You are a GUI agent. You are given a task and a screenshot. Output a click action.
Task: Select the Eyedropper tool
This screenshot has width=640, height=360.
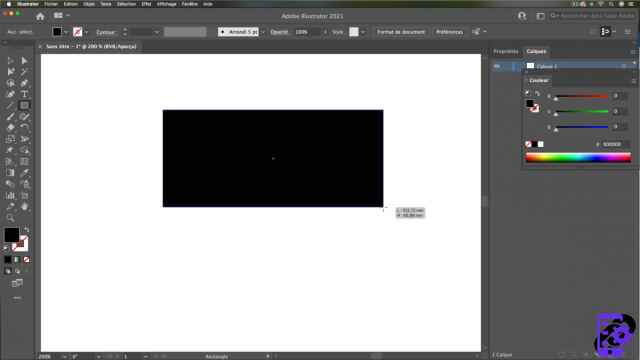pos(24,173)
